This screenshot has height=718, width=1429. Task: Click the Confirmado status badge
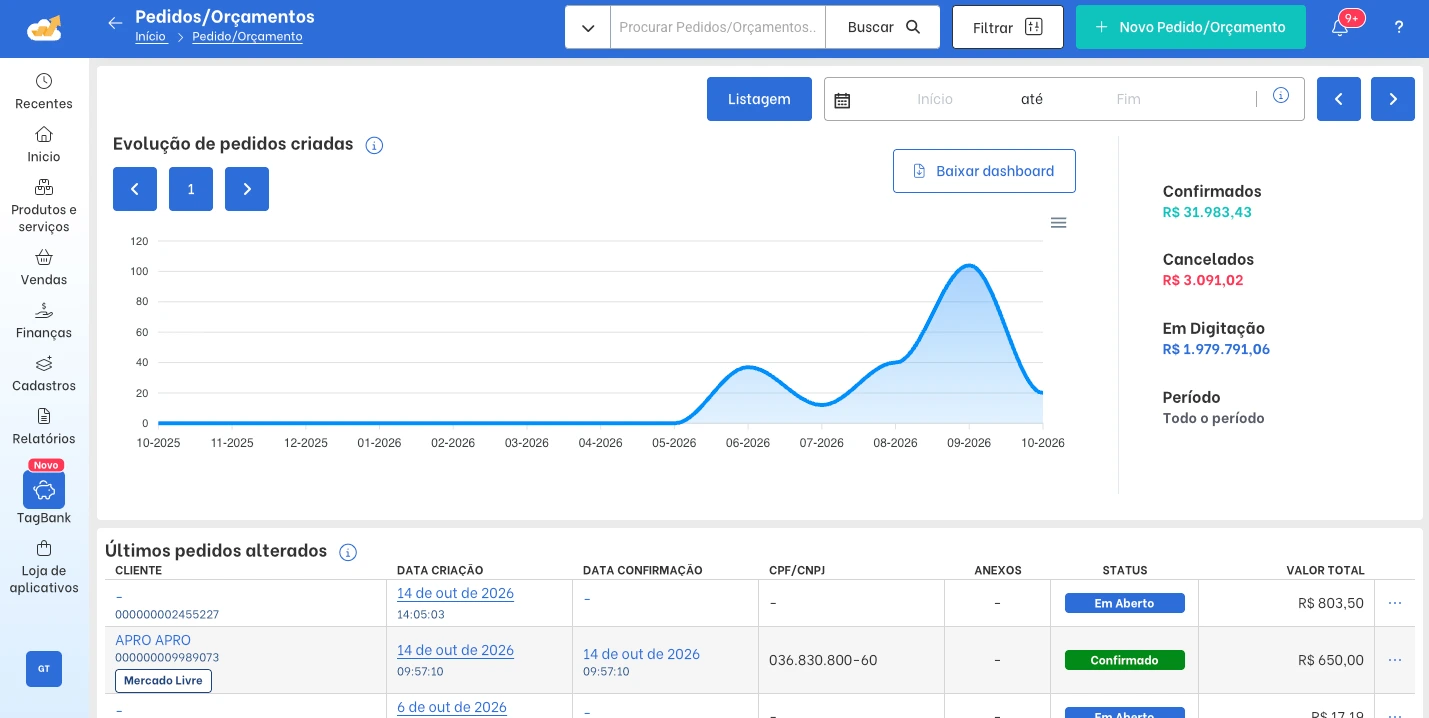click(1125, 660)
